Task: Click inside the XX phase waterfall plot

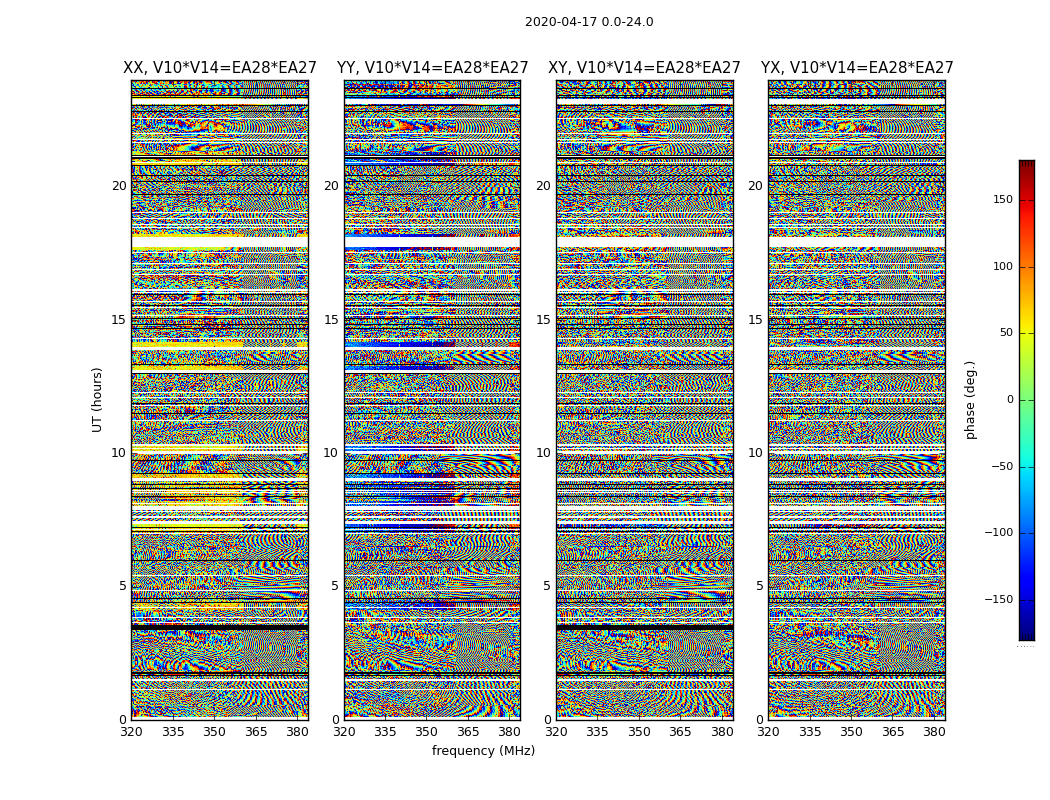Action: point(219,400)
